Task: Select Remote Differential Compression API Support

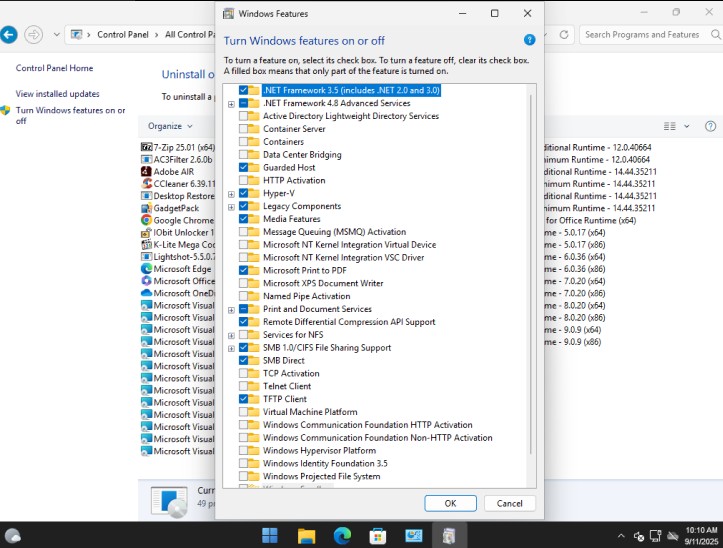Action: click(x=349, y=322)
